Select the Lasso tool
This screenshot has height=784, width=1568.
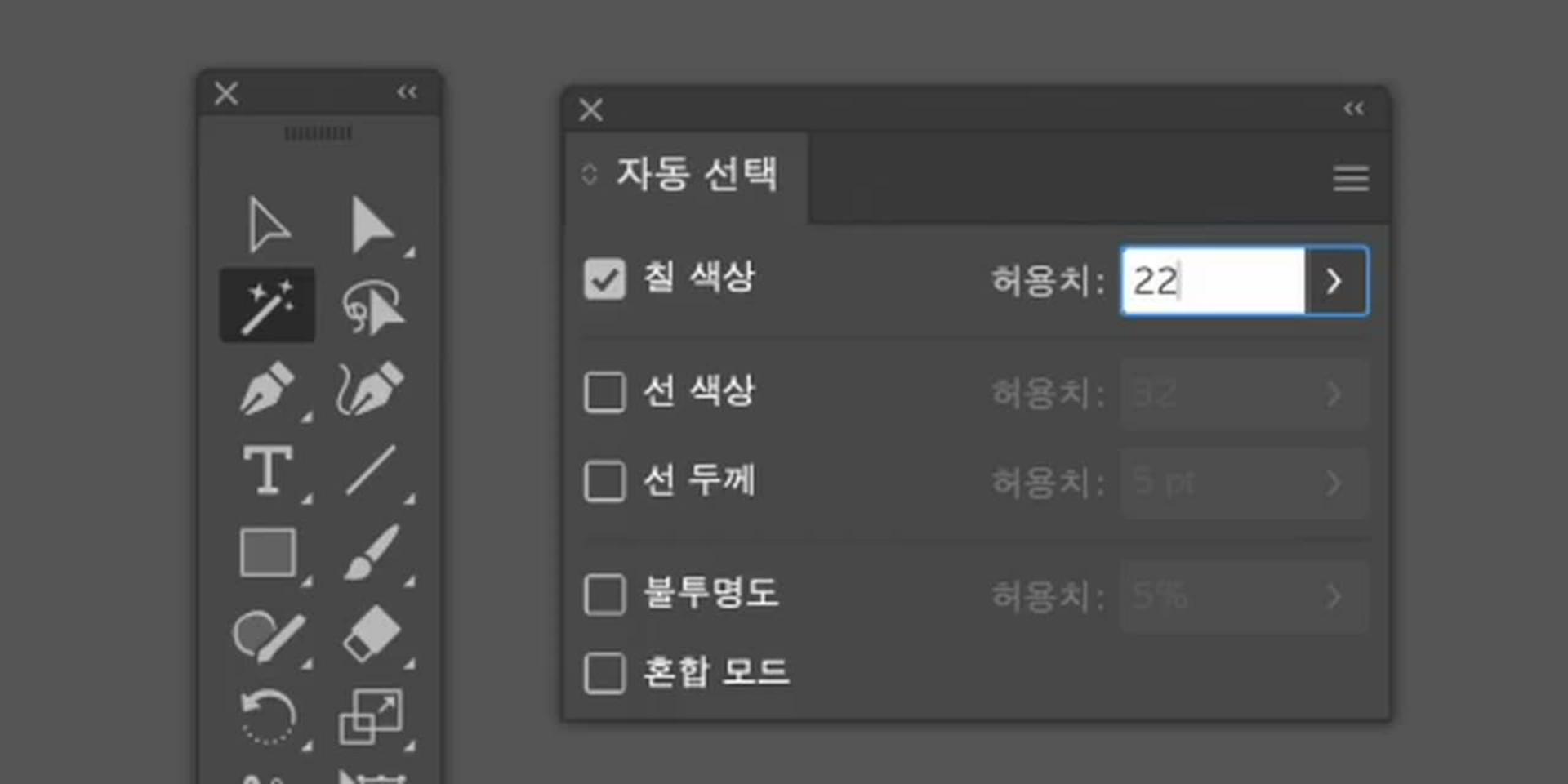372,307
